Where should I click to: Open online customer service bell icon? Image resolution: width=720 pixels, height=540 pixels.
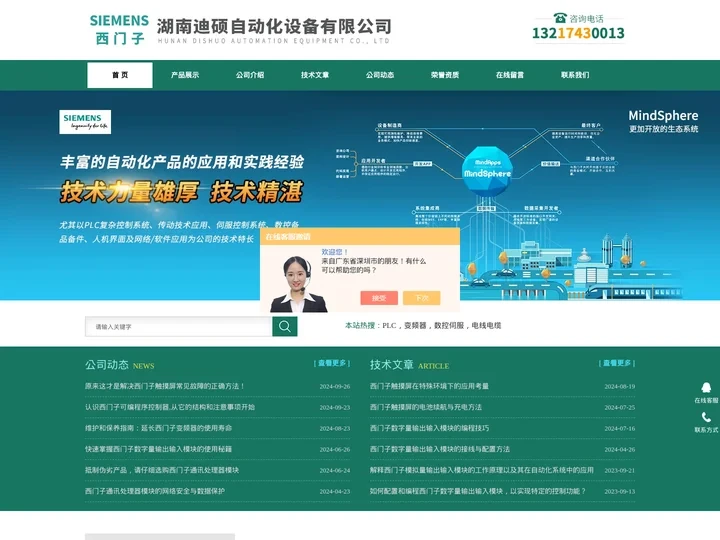(706, 387)
